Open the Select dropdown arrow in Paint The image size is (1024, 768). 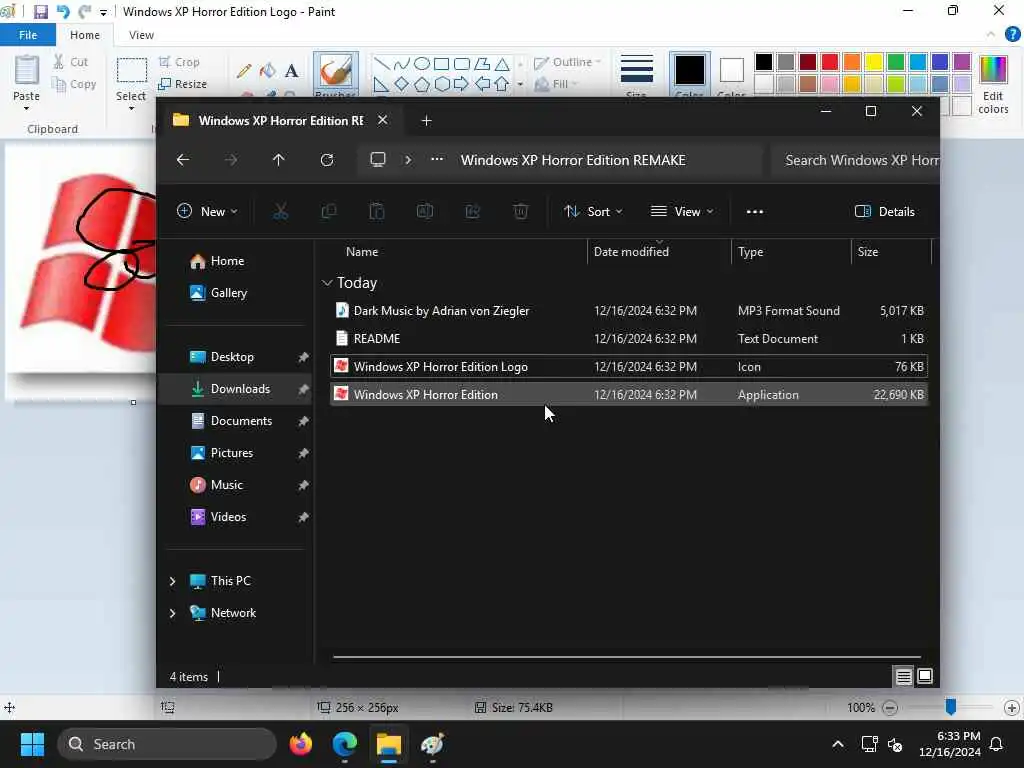(x=131, y=108)
